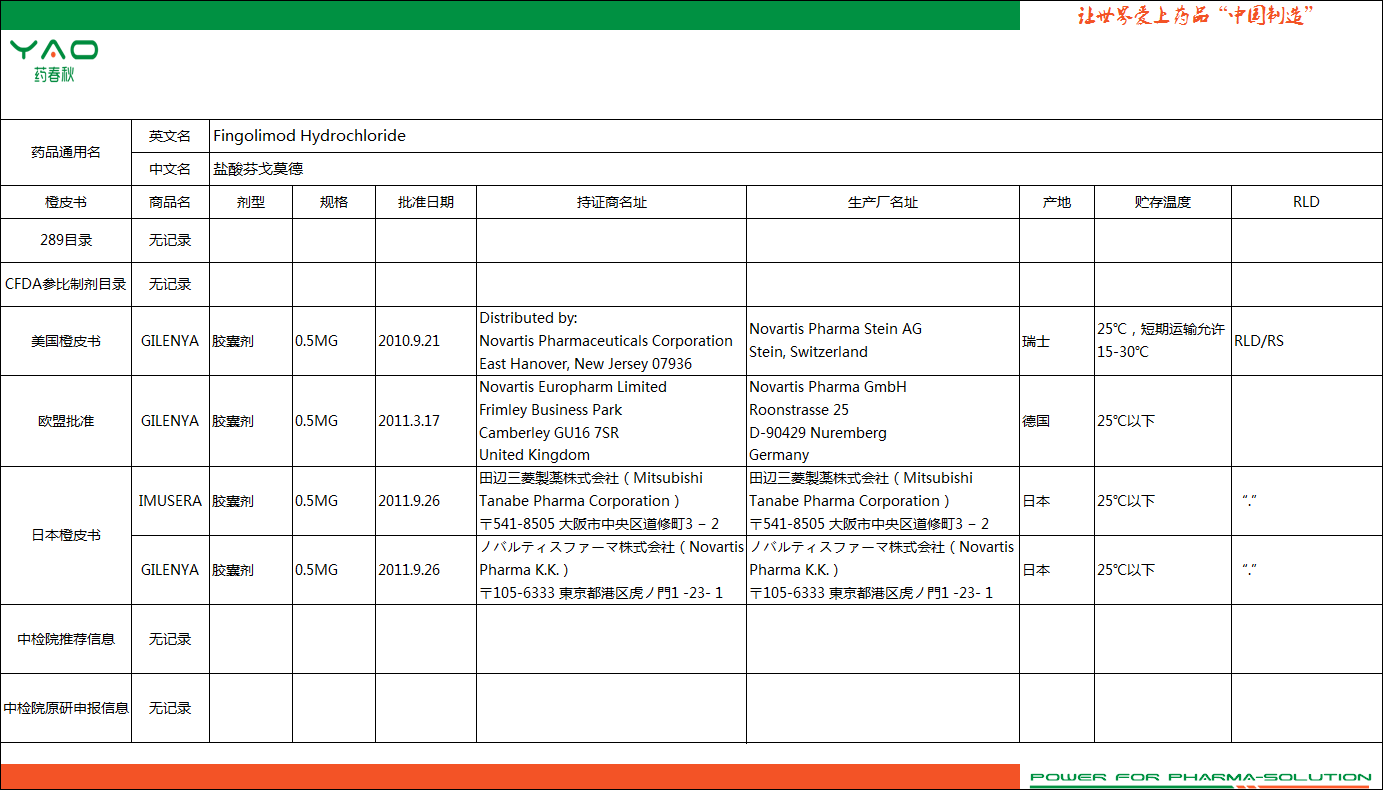Viewport: 1384px width, 811px height.
Task: Click the approval date 2011.3.17
Action: (x=426, y=421)
